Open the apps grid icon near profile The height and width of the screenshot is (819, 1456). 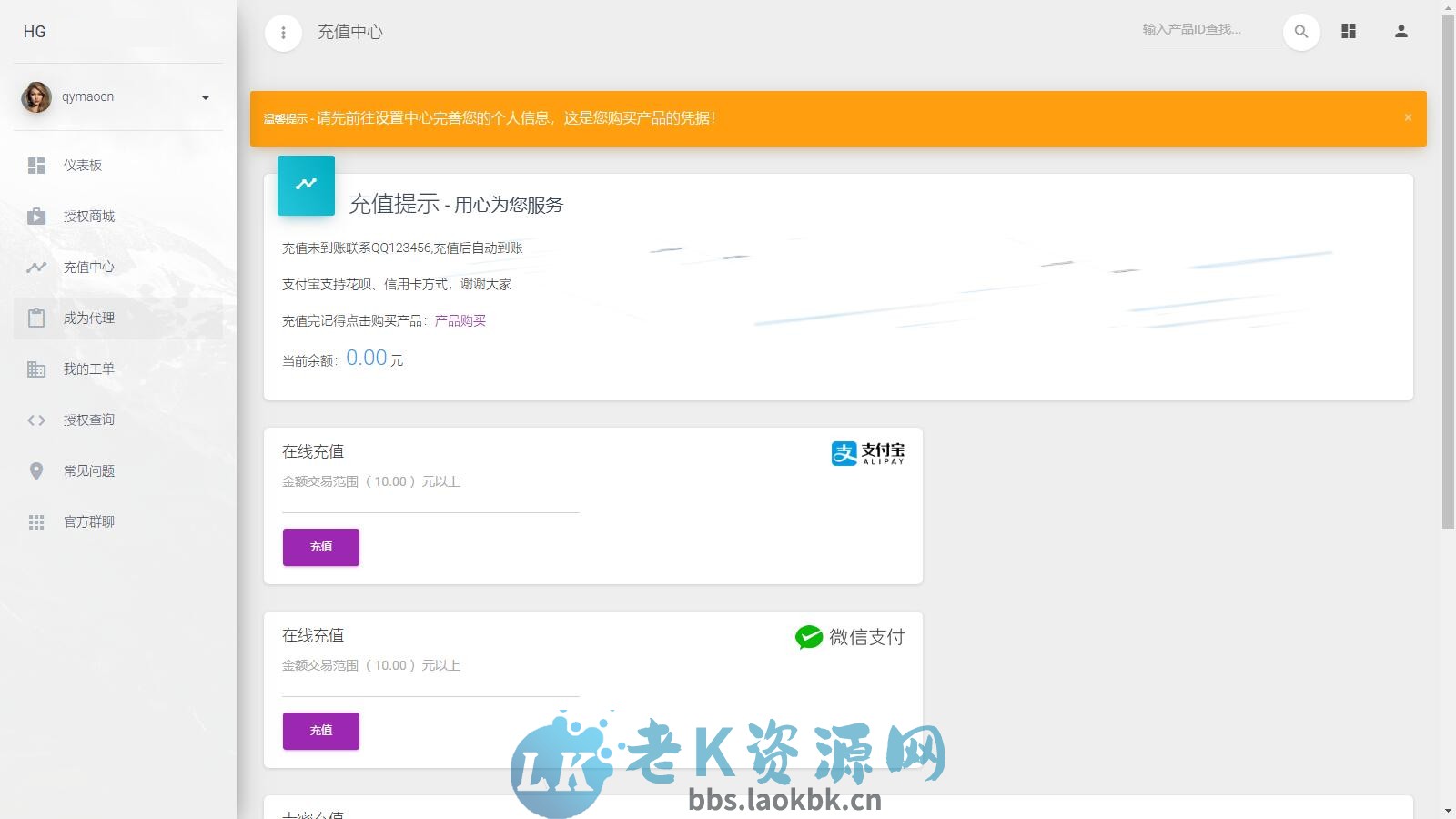[x=1348, y=31]
